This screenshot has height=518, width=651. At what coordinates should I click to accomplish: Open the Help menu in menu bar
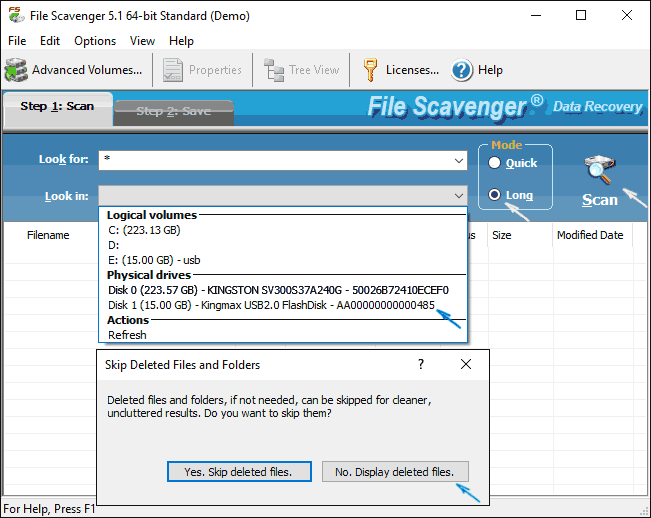click(x=181, y=41)
